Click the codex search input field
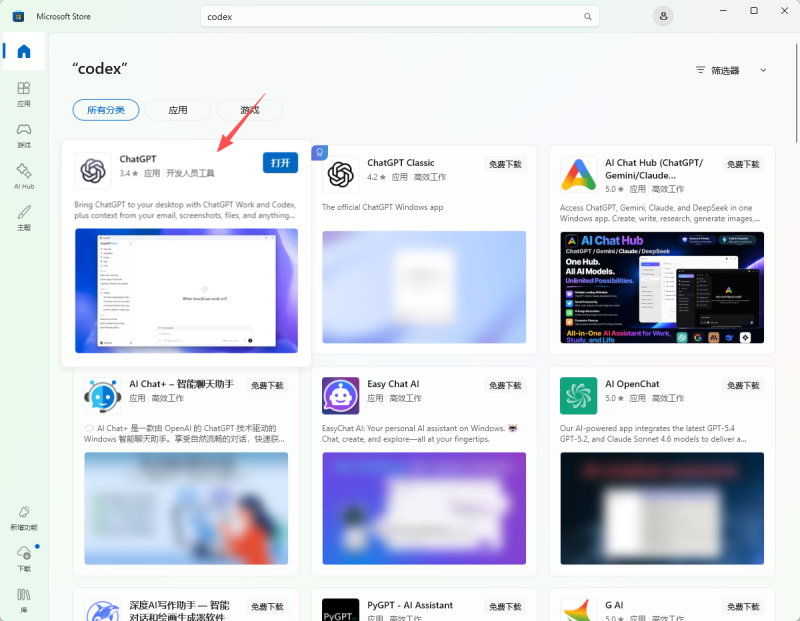Screen dimensions: 800x621 399,16
